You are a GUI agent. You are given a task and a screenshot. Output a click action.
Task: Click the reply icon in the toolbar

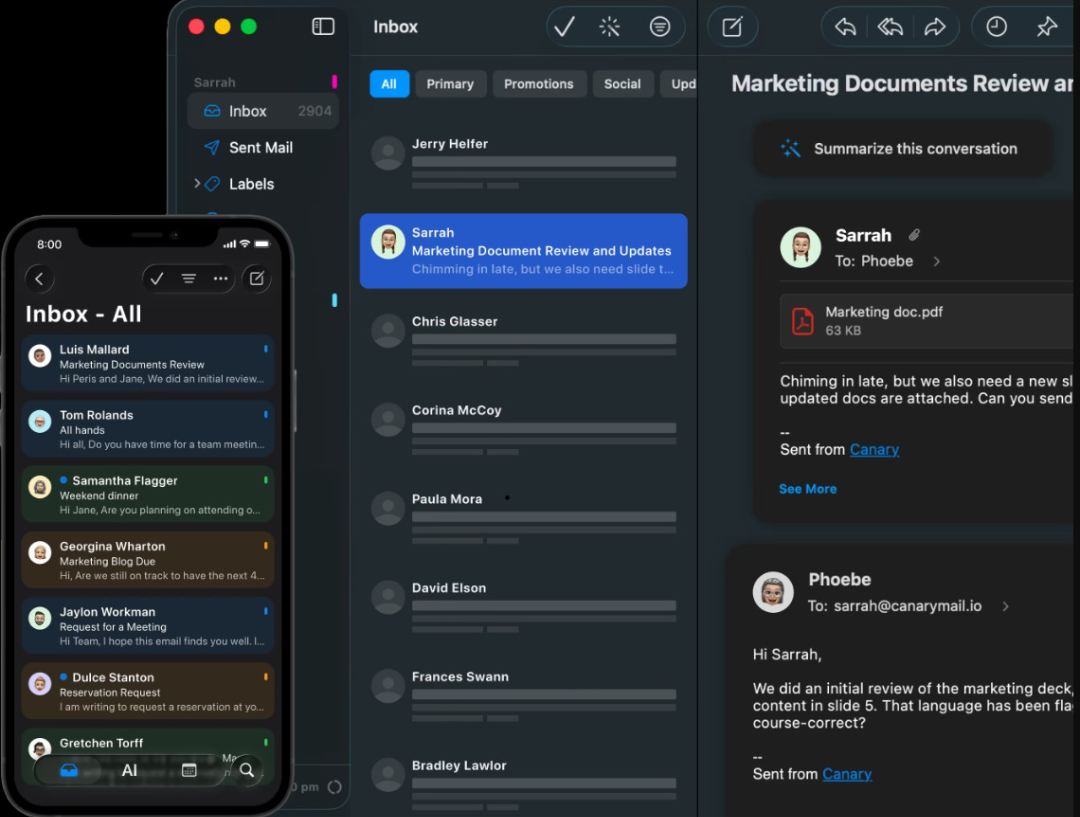coord(843,27)
